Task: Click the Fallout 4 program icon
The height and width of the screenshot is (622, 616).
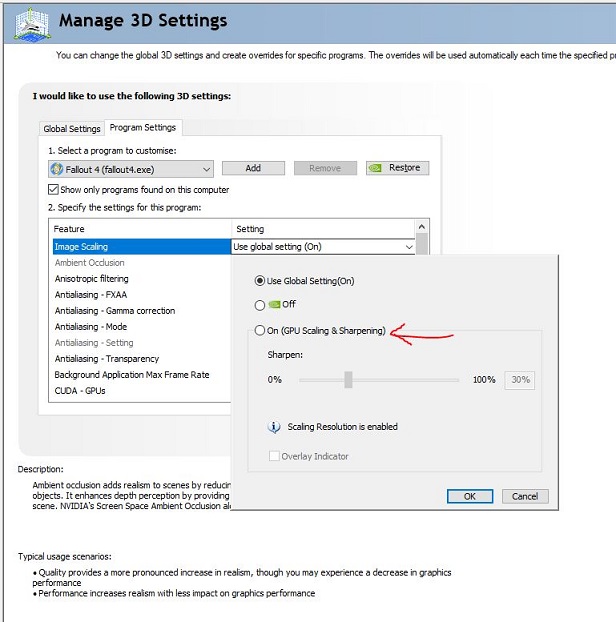Action: point(57,169)
